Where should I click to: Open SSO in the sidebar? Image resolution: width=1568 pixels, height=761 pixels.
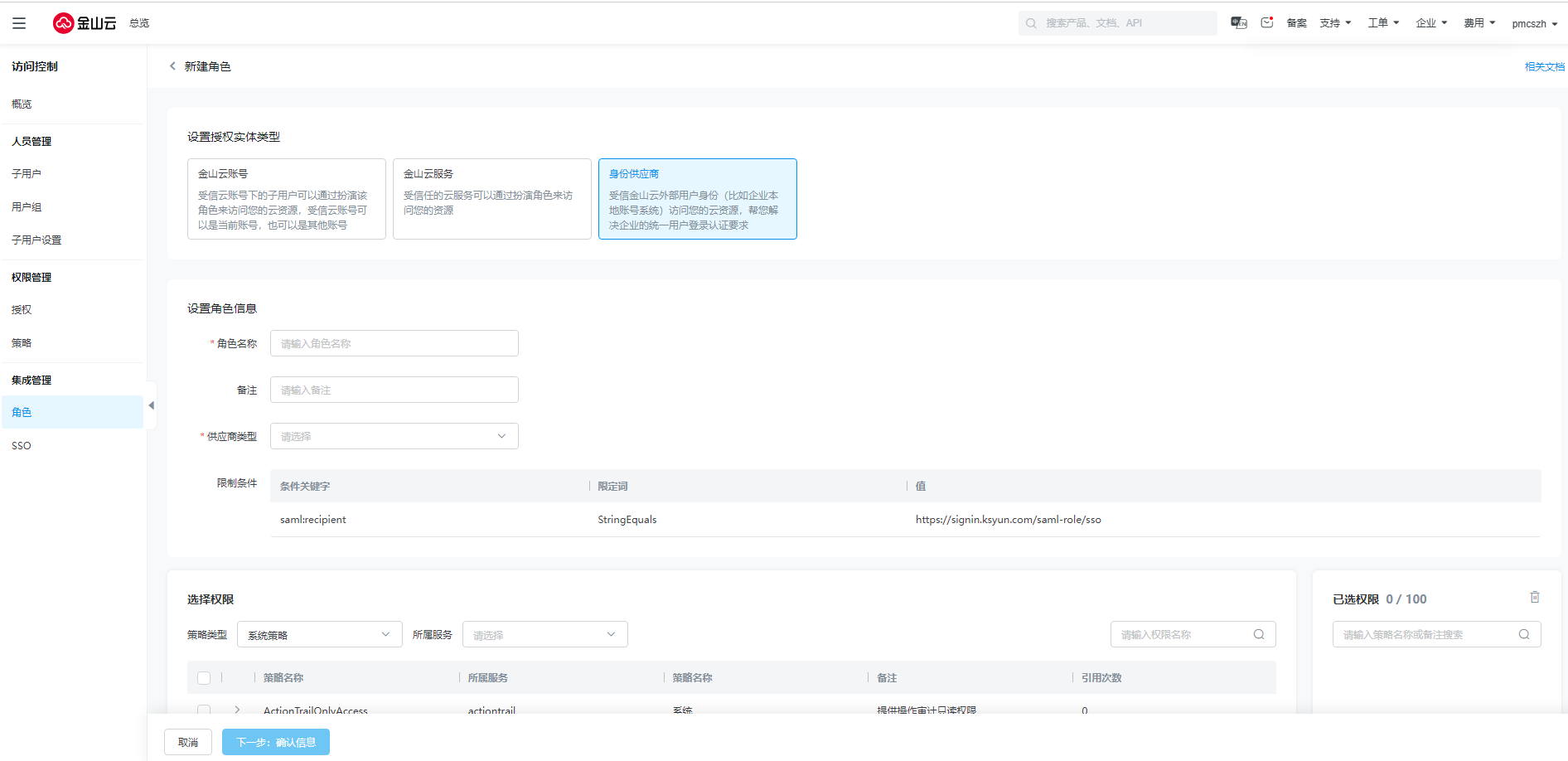point(22,446)
